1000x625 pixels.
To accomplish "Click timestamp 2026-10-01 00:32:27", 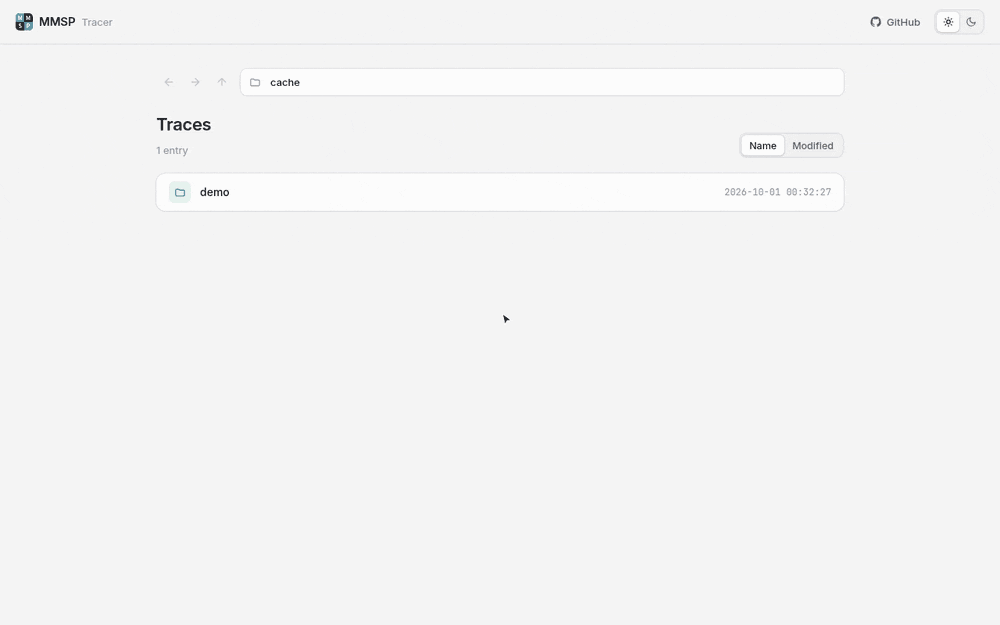I will click(777, 192).
